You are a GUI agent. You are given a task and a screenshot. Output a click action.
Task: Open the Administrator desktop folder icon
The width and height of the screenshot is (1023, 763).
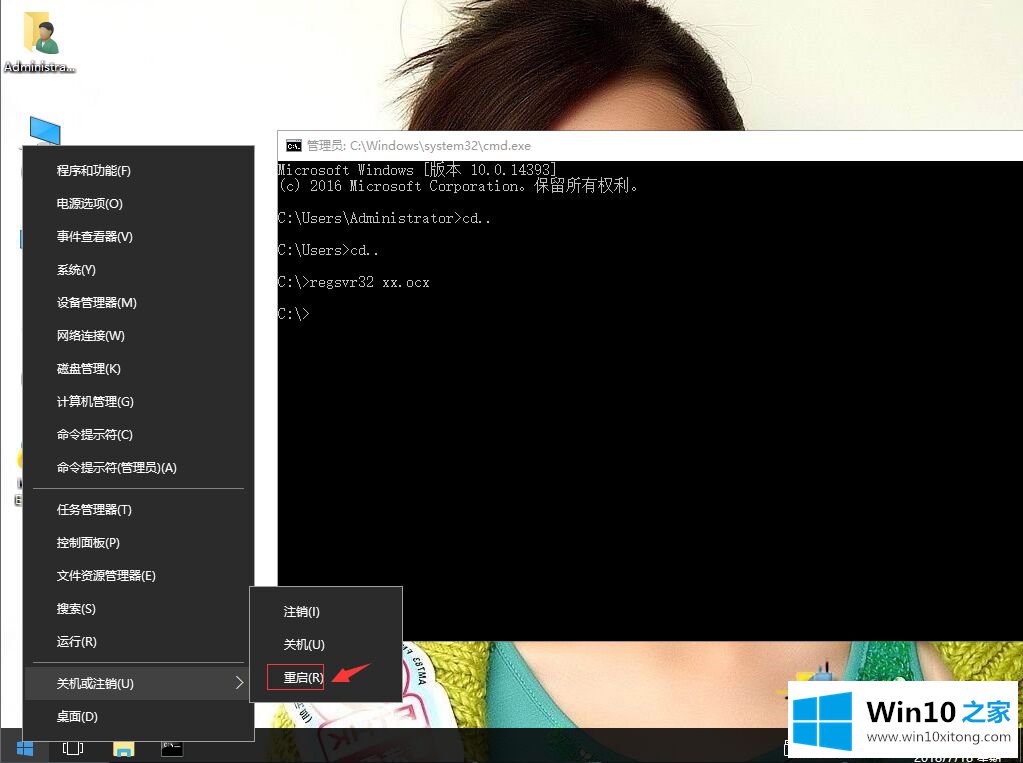40,42
